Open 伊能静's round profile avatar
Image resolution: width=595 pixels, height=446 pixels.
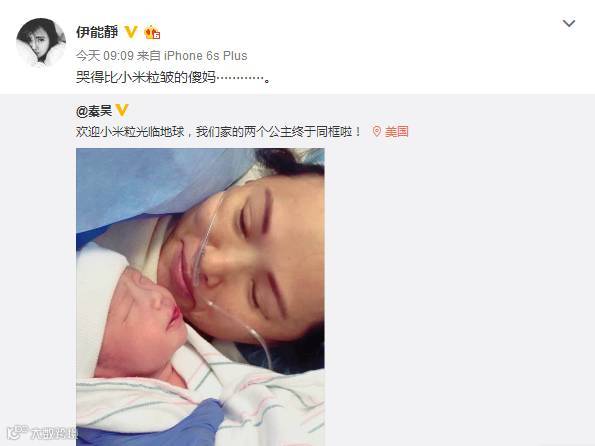click(x=41, y=43)
